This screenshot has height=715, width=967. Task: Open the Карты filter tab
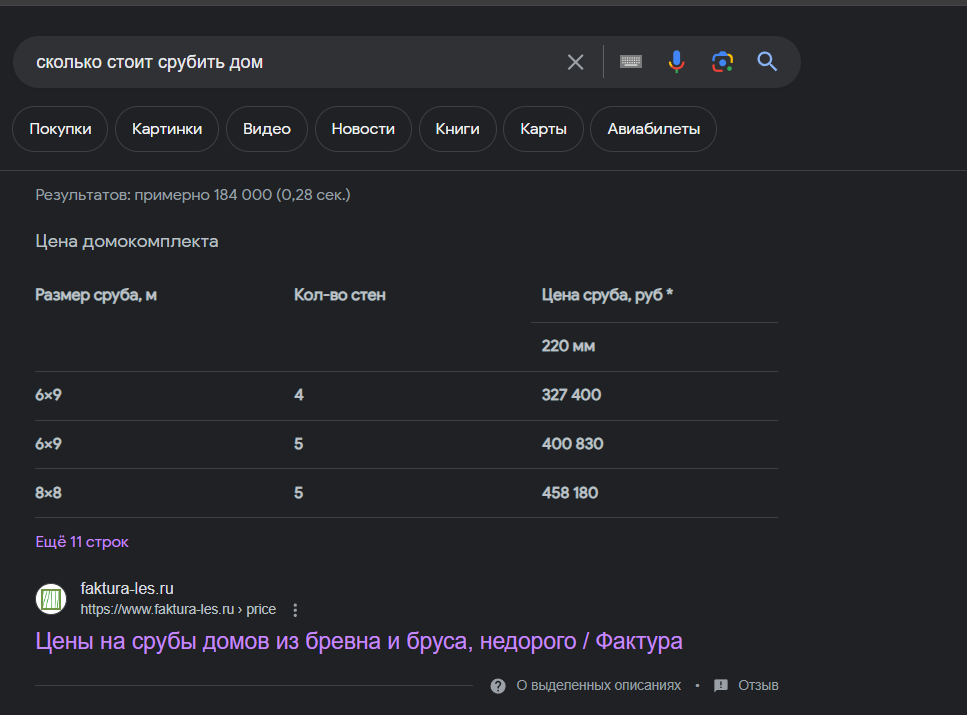(544, 129)
